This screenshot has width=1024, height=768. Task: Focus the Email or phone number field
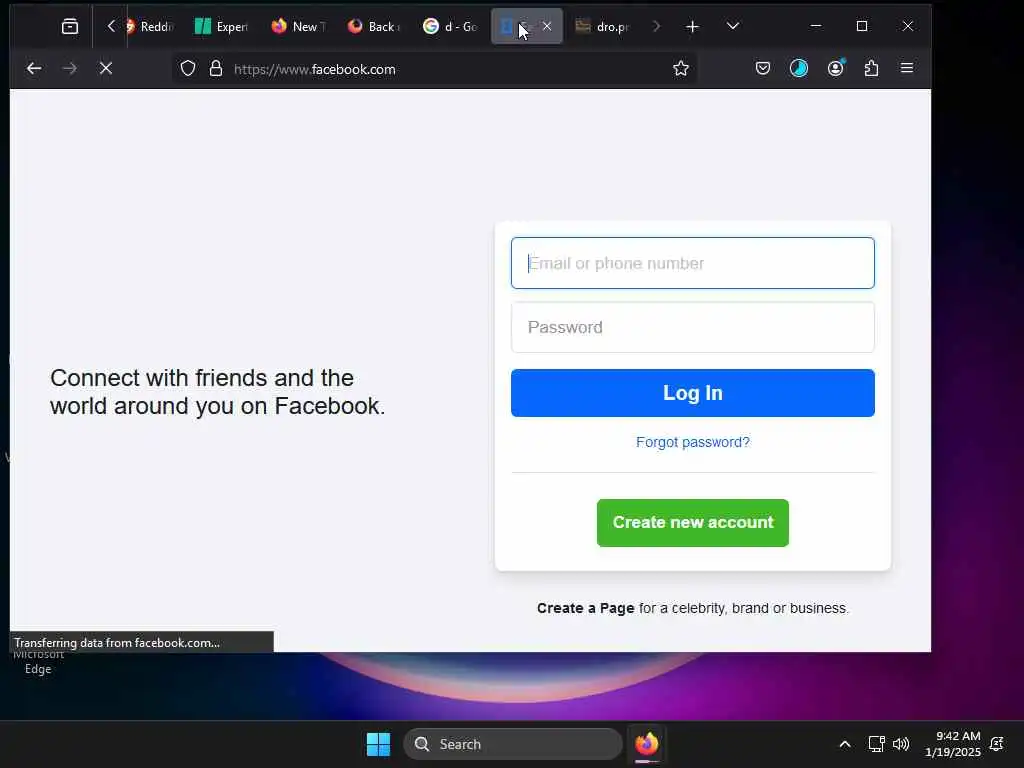692,263
